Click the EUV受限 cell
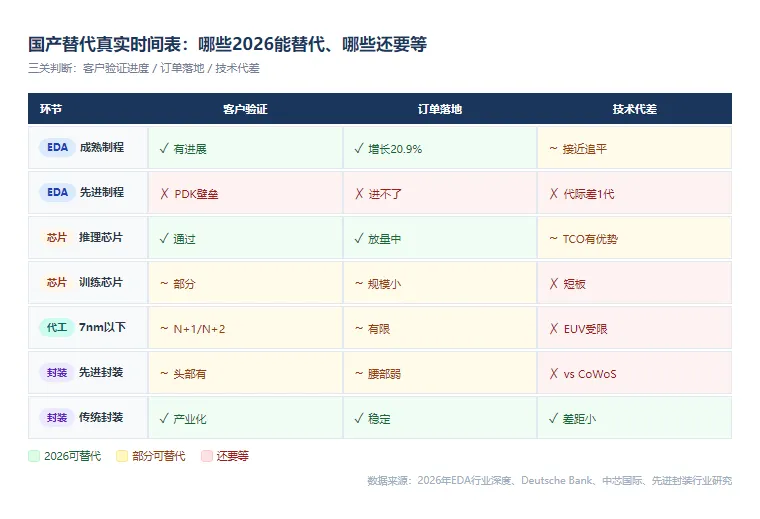The width and height of the screenshot is (760, 519). 634,329
